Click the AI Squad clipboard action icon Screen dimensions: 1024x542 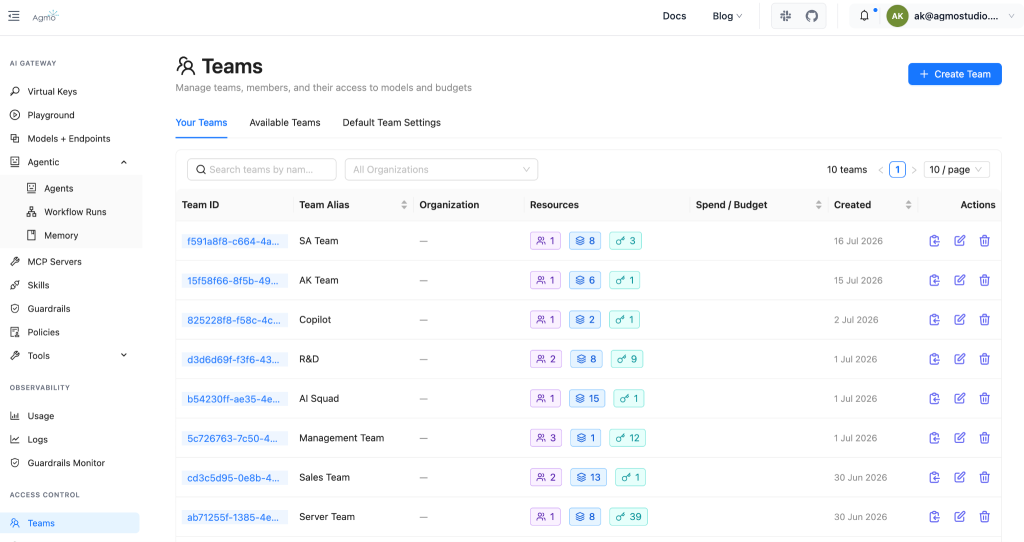coord(935,398)
